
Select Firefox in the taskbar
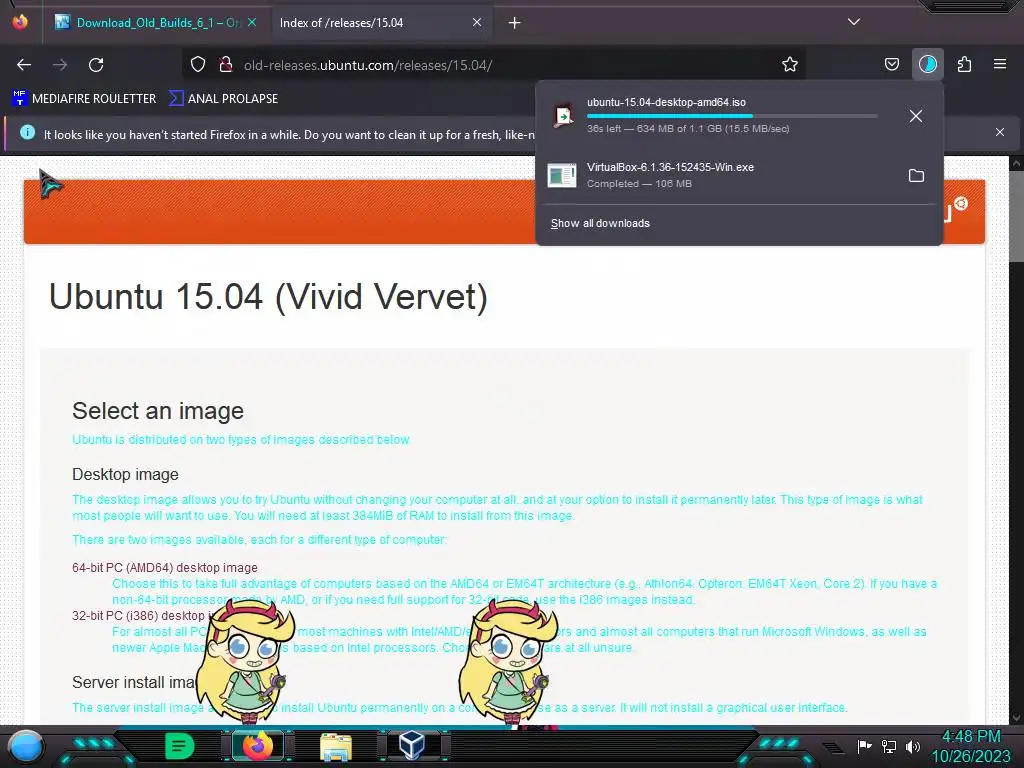click(258, 746)
